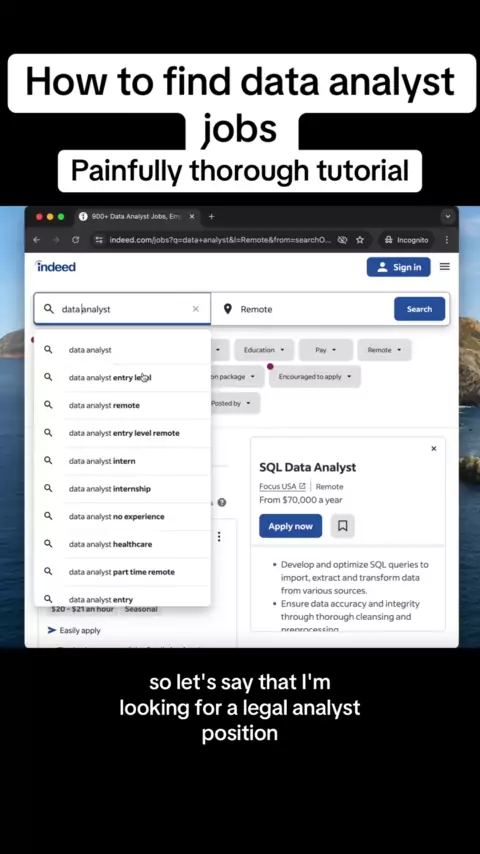The image size is (480, 854).
Task: Select suggestion 'data analyst healthcare'
Action: point(123,544)
